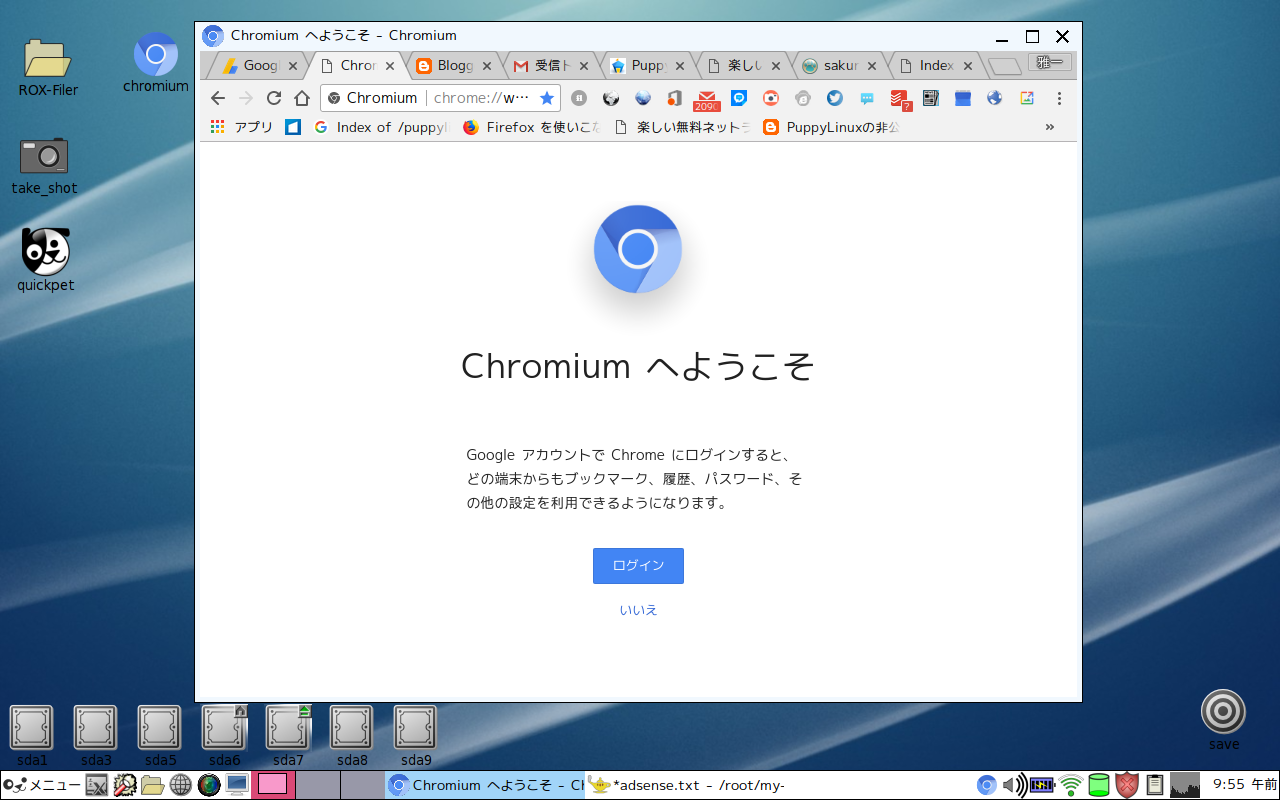Open quickpet on the desktop

tap(46, 260)
